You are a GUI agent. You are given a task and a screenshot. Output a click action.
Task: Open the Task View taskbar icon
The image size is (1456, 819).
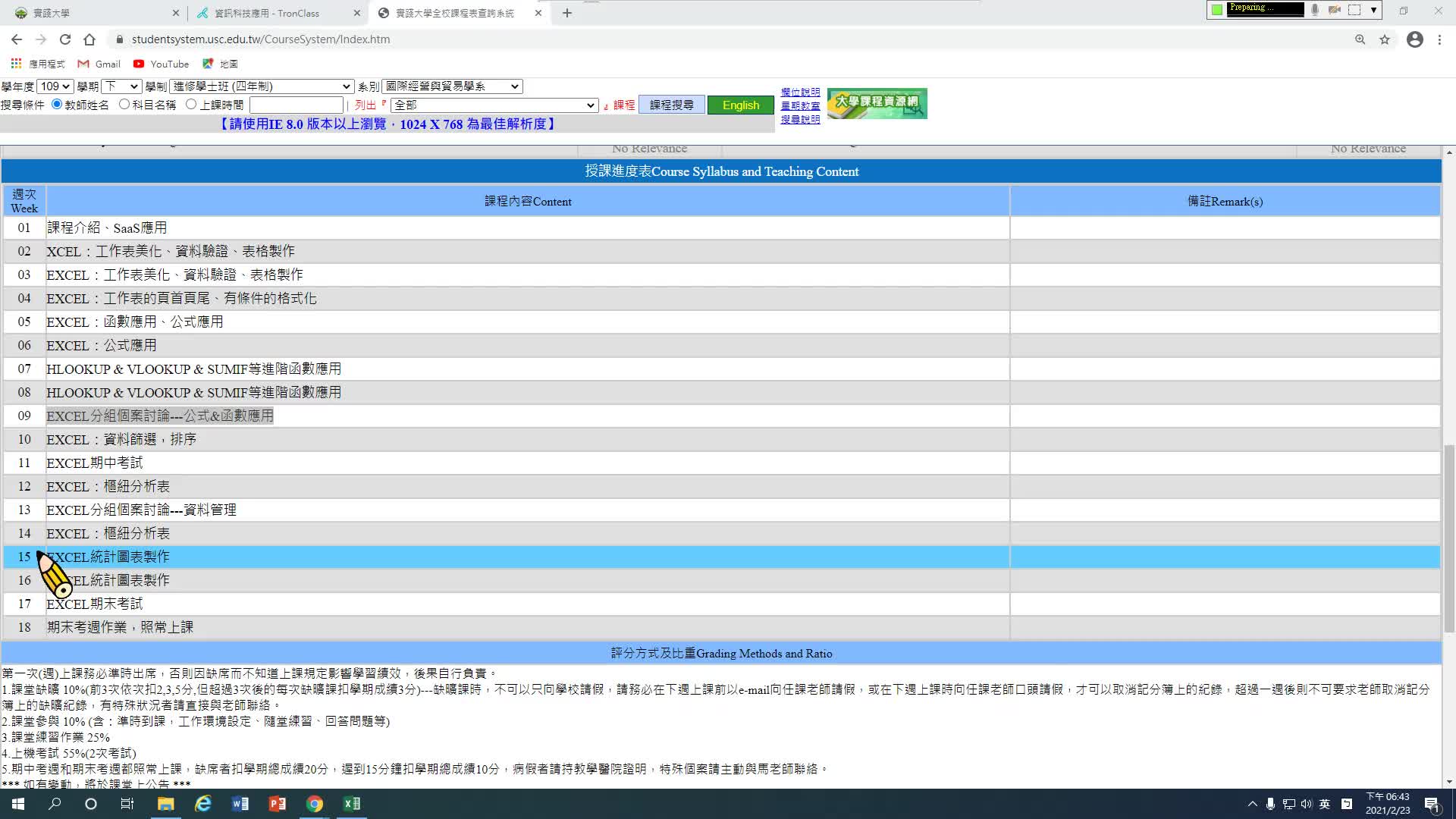[127, 804]
